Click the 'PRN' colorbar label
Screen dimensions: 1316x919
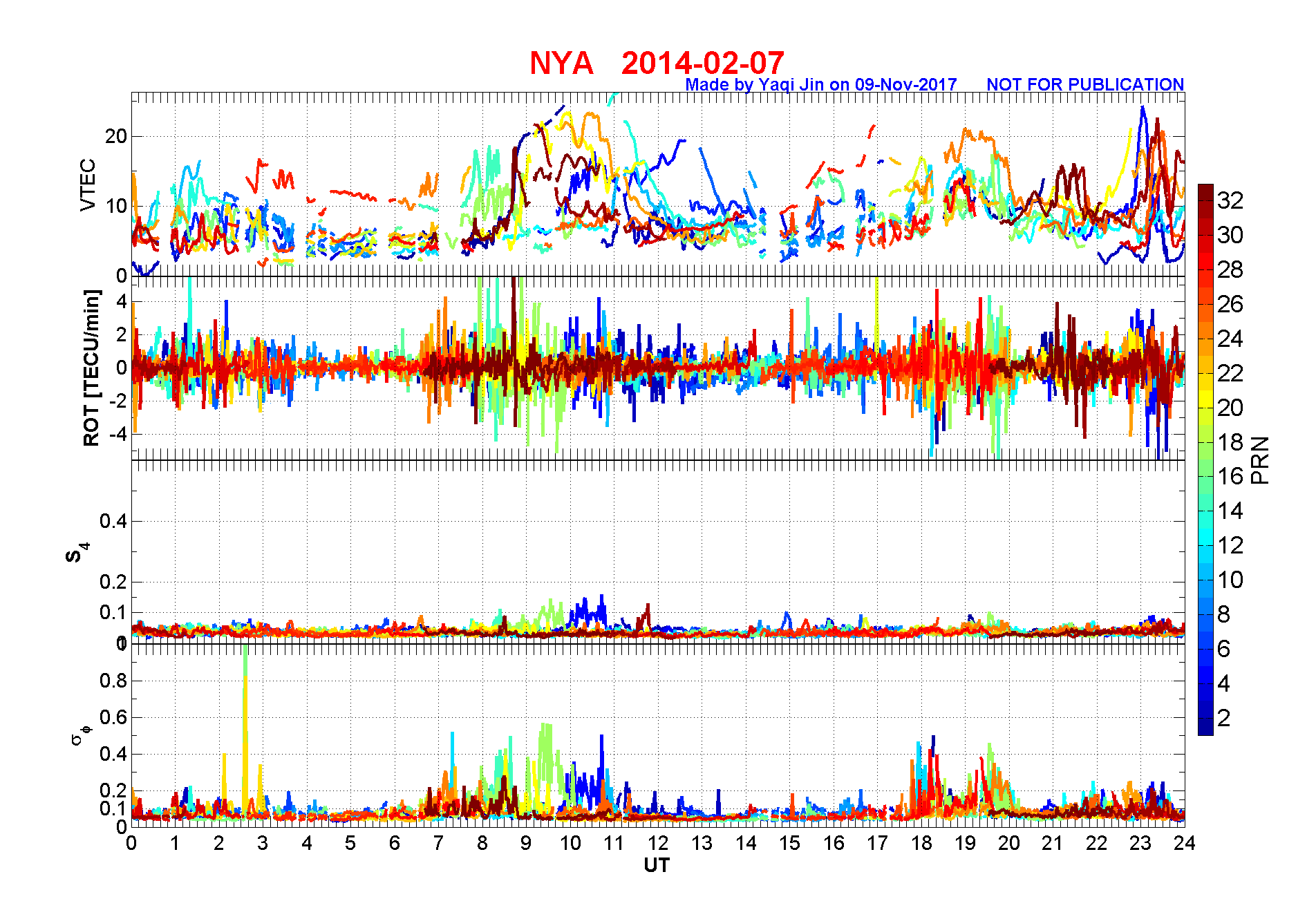tap(1260, 460)
